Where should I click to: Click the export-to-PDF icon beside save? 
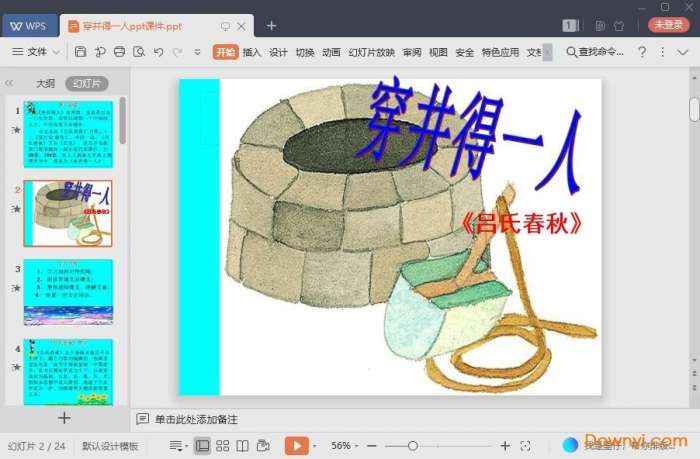tap(100, 52)
